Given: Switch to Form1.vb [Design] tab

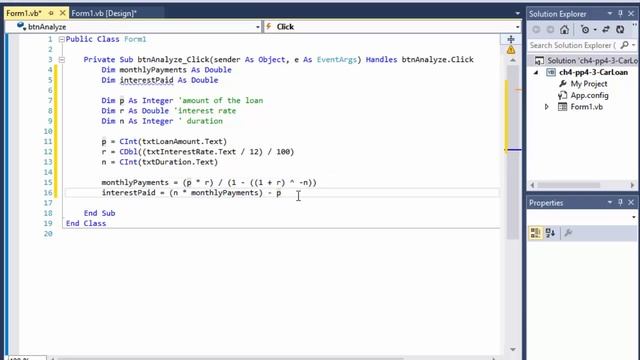Looking at the screenshot, I should point(104,13).
